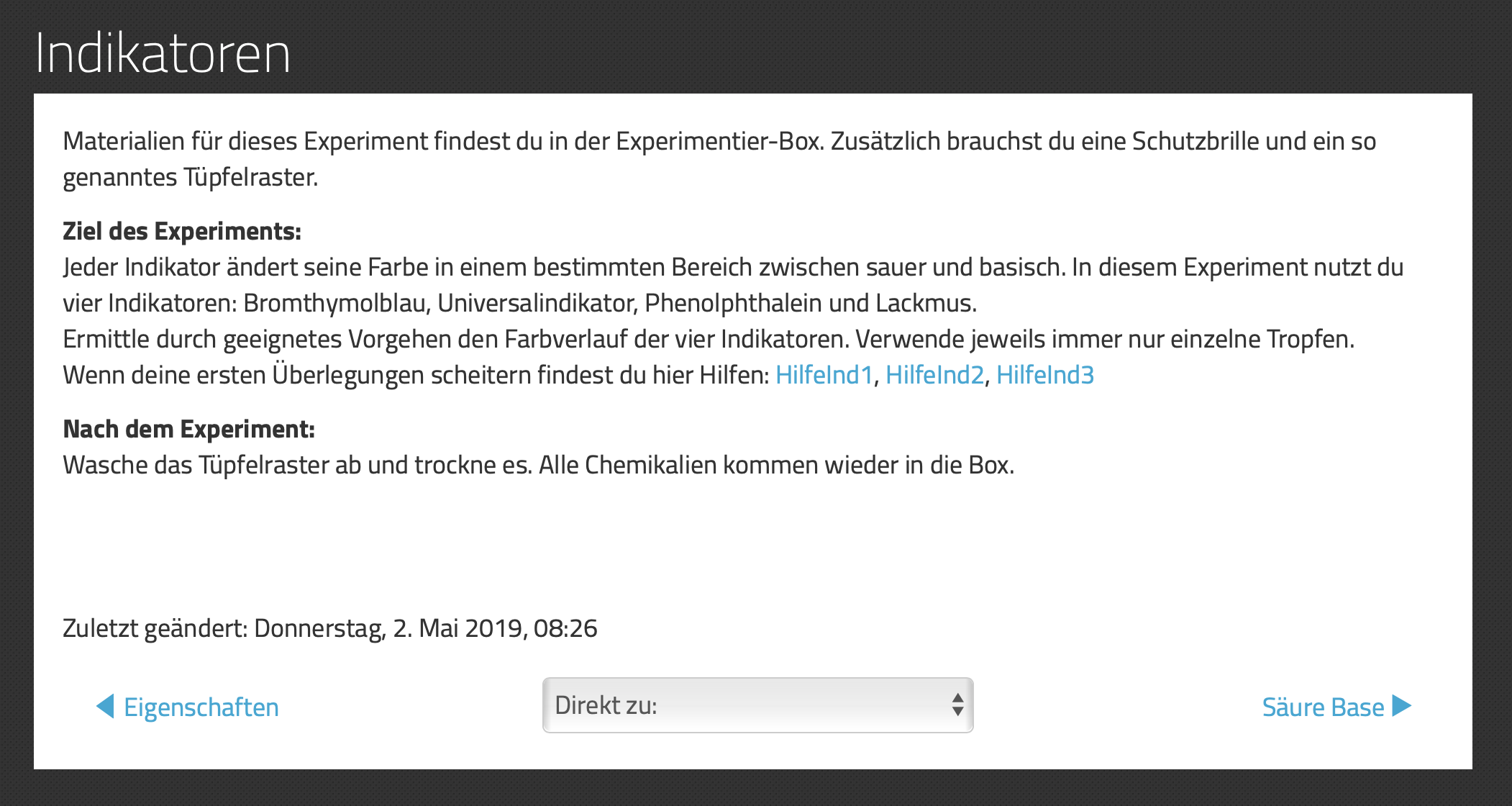Click the line listing Bromthymolblau and Lackmus
1512x806 pixels.
tap(519, 303)
